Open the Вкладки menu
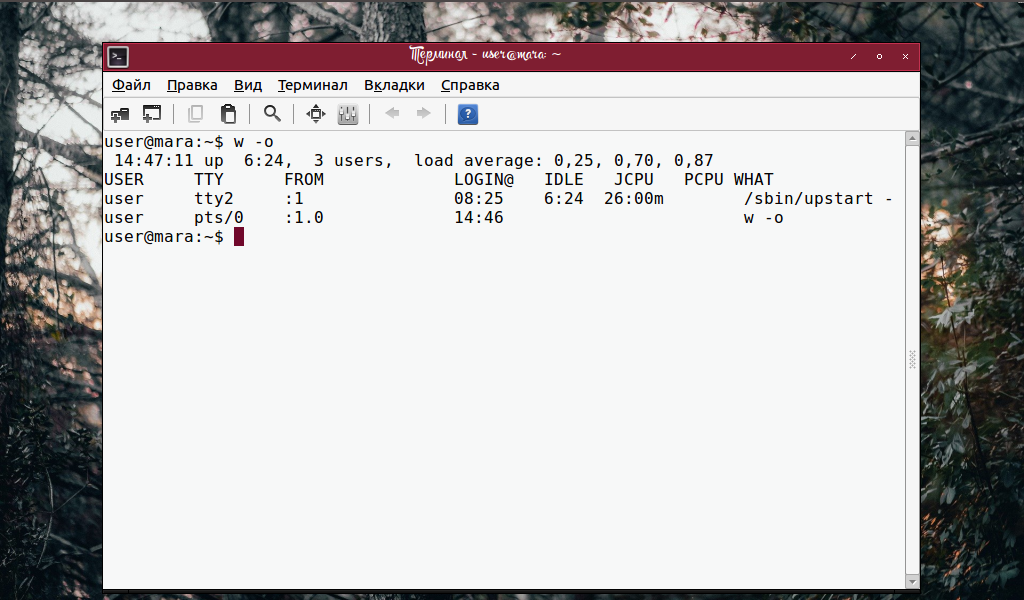The height and width of the screenshot is (600, 1024). (x=393, y=85)
